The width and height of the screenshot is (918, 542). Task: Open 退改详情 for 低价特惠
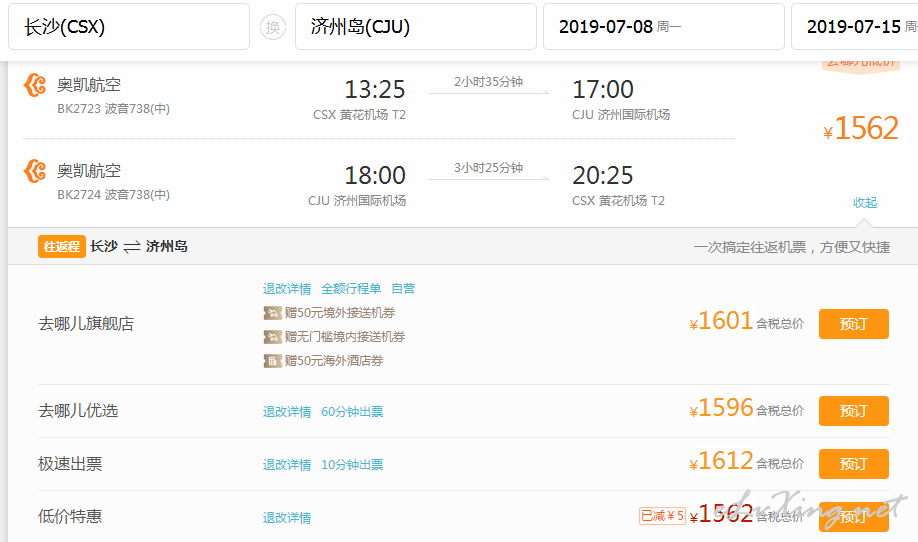287,517
